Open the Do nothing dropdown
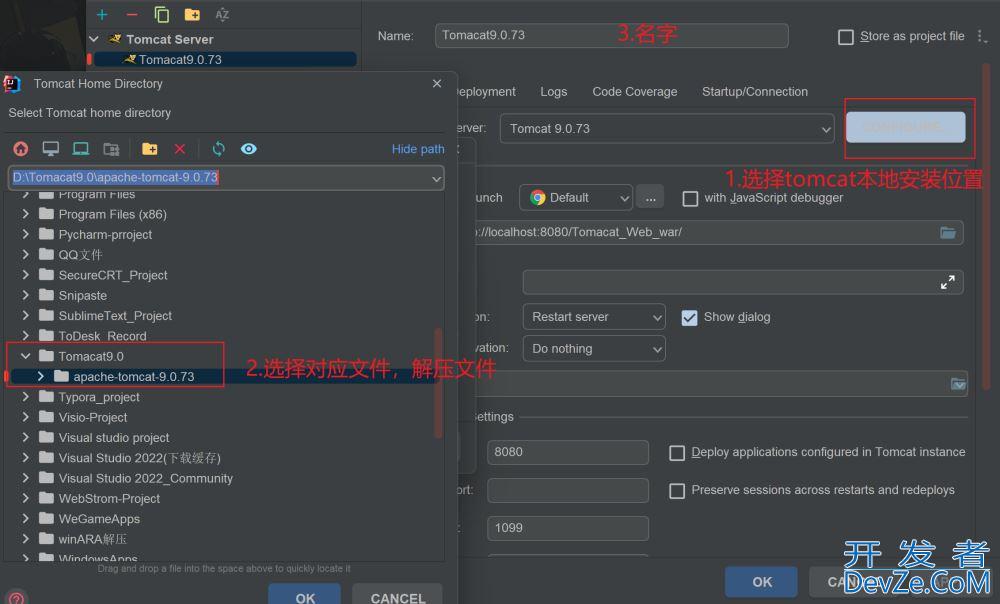Viewport: 1000px width, 604px height. pos(594,349)
